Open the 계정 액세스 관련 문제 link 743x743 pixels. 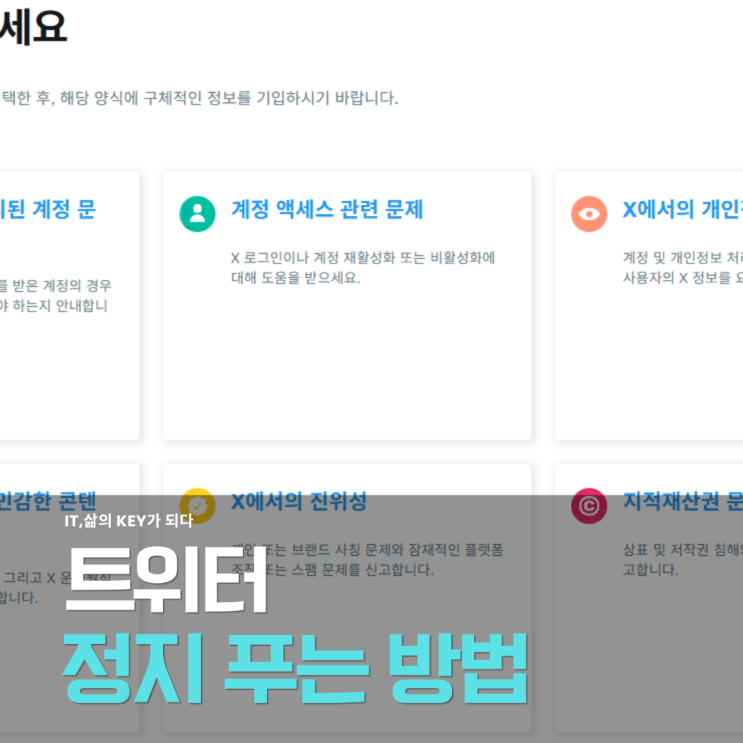click(327, 209)
